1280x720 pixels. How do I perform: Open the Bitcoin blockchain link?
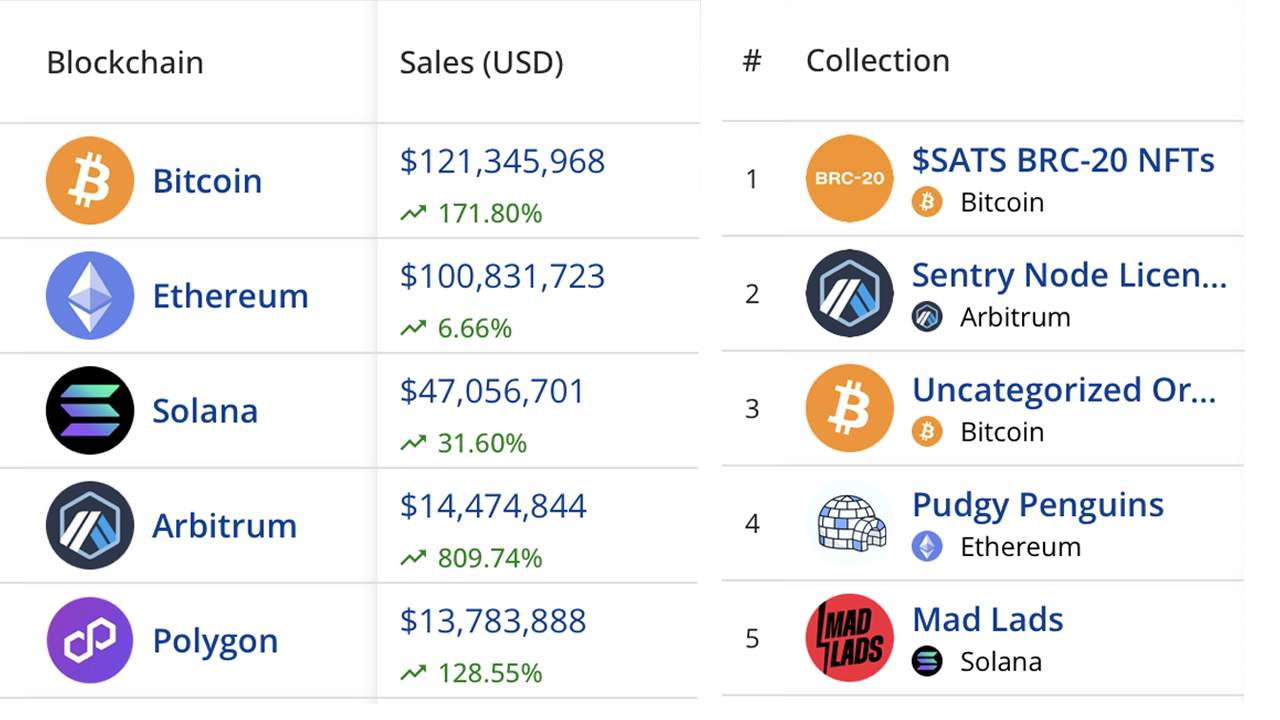point(207,181)
